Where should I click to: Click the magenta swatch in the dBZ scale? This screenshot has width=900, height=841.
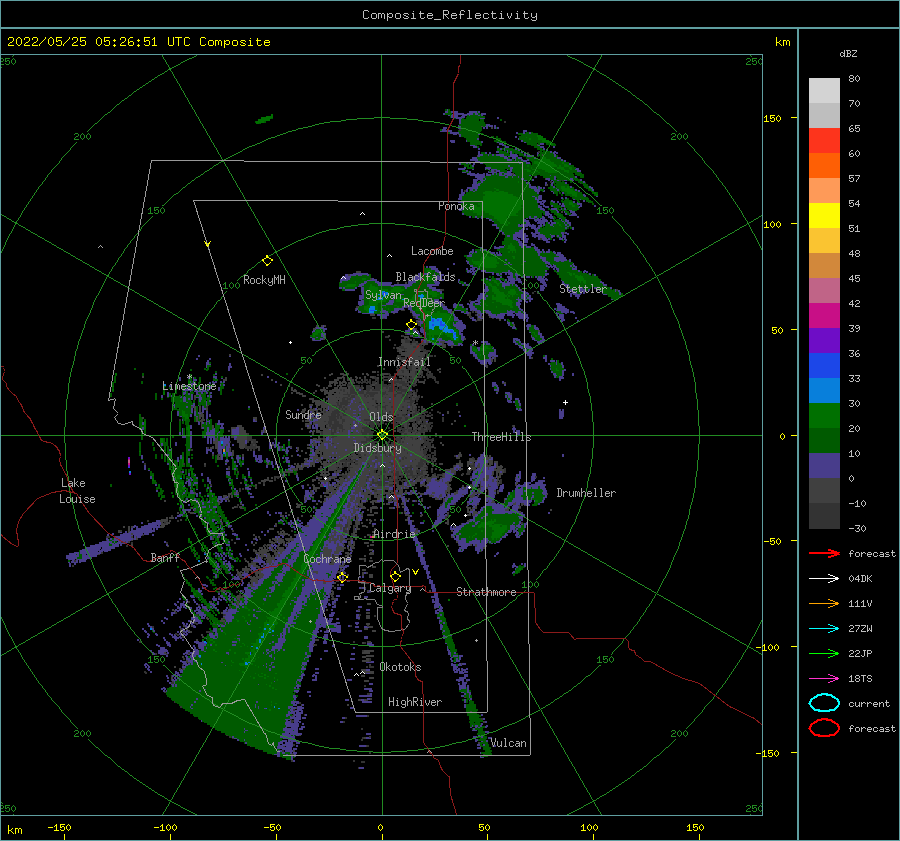824,315
